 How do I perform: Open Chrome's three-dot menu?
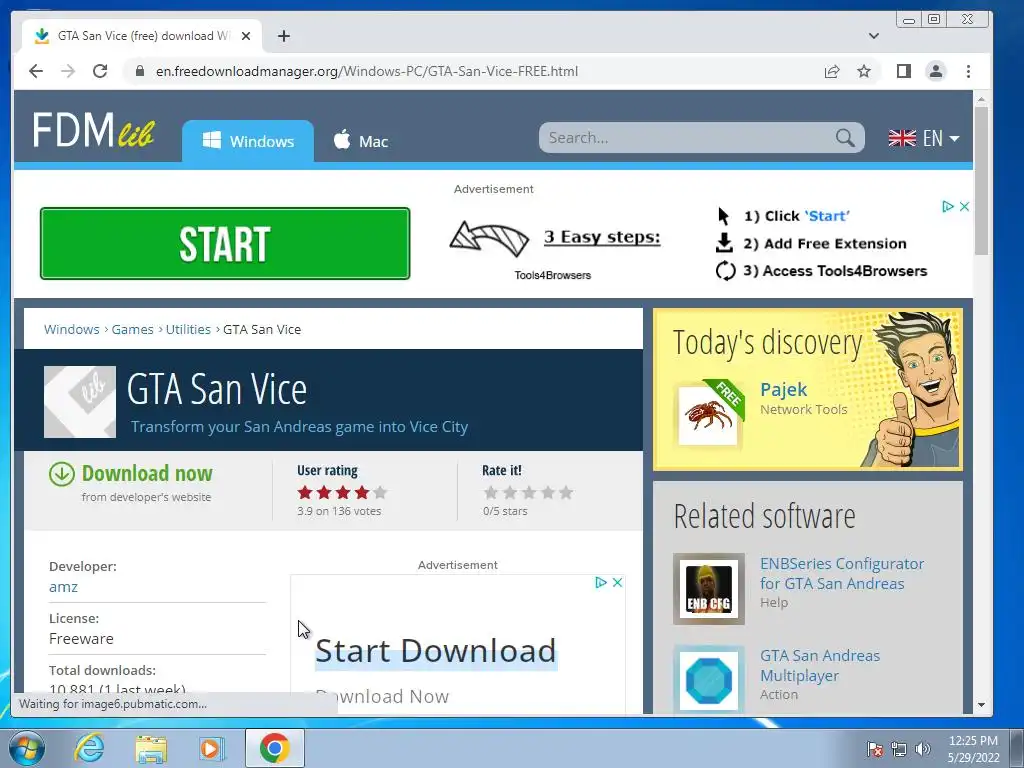coord(968,71)
